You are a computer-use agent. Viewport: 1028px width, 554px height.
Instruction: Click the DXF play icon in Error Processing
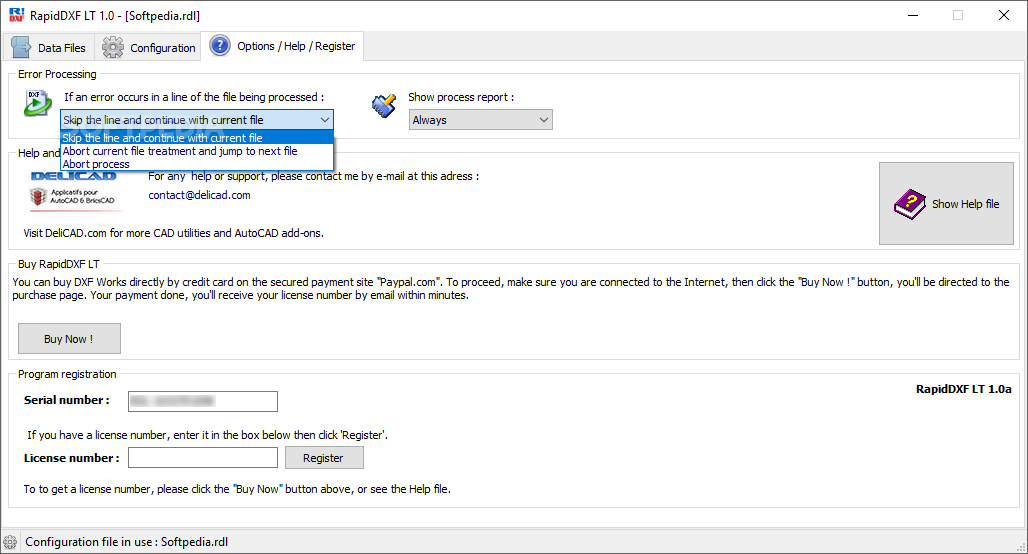click(x=38, y=104)
